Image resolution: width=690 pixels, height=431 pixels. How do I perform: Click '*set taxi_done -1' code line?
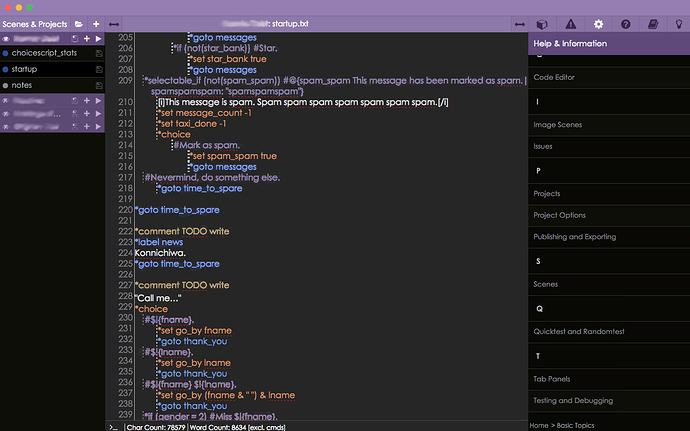192,124
